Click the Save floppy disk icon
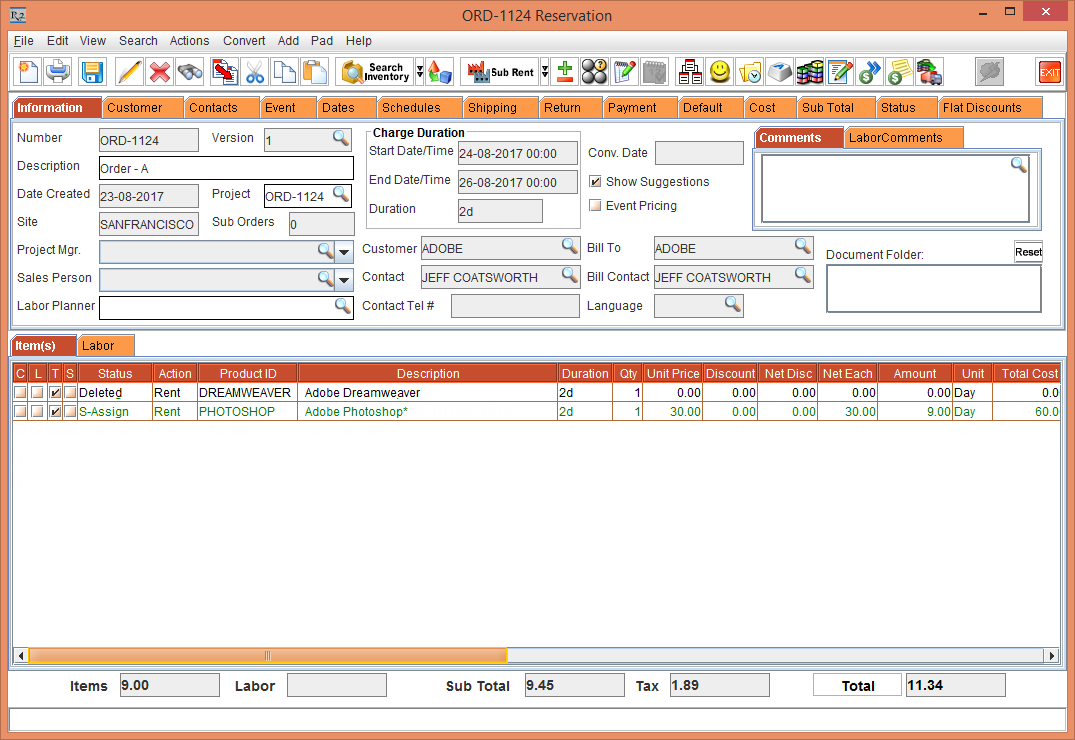1075x740 pixels. pyautogui.click(x=92, y=72)
